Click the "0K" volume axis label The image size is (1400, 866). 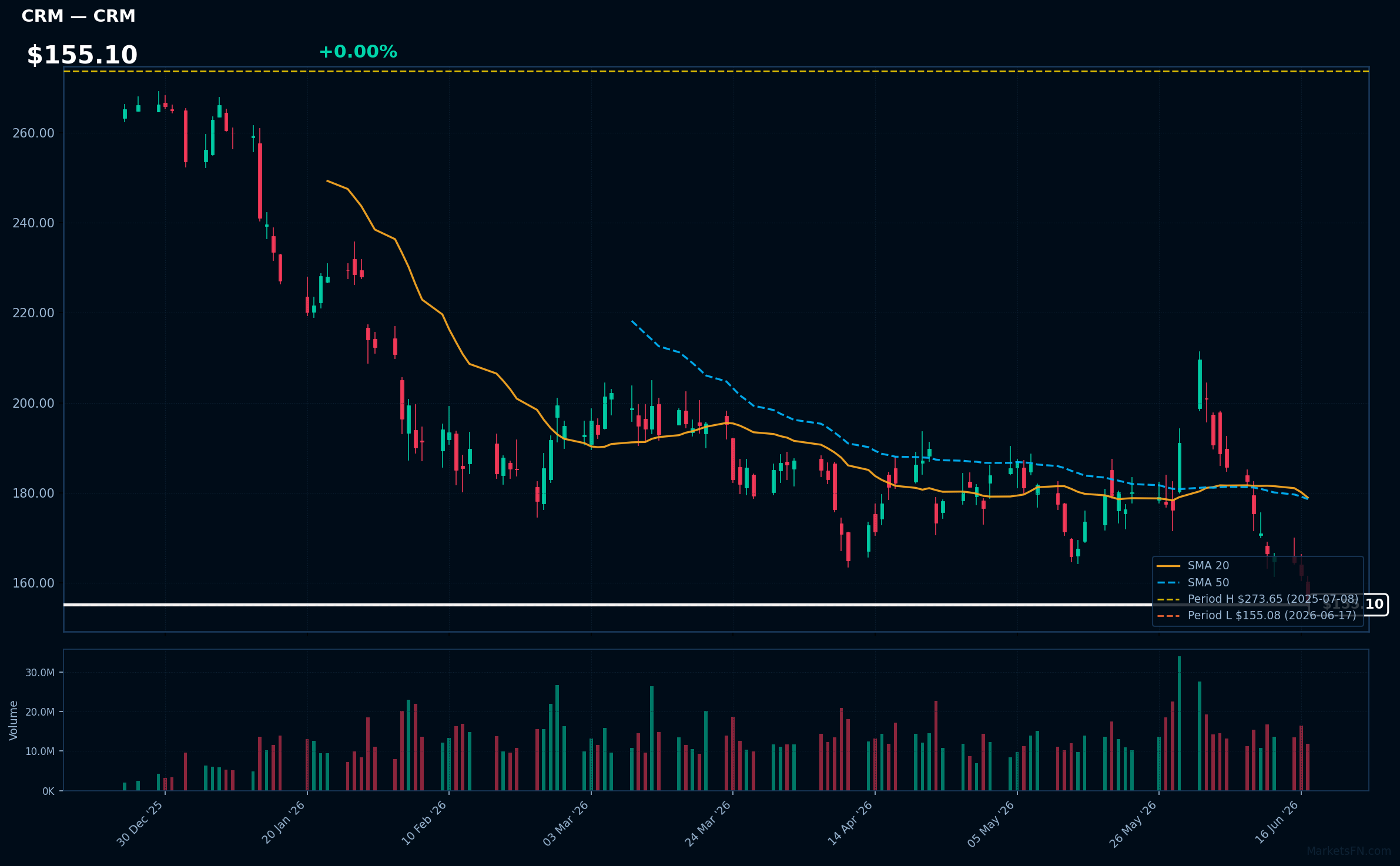48,791
